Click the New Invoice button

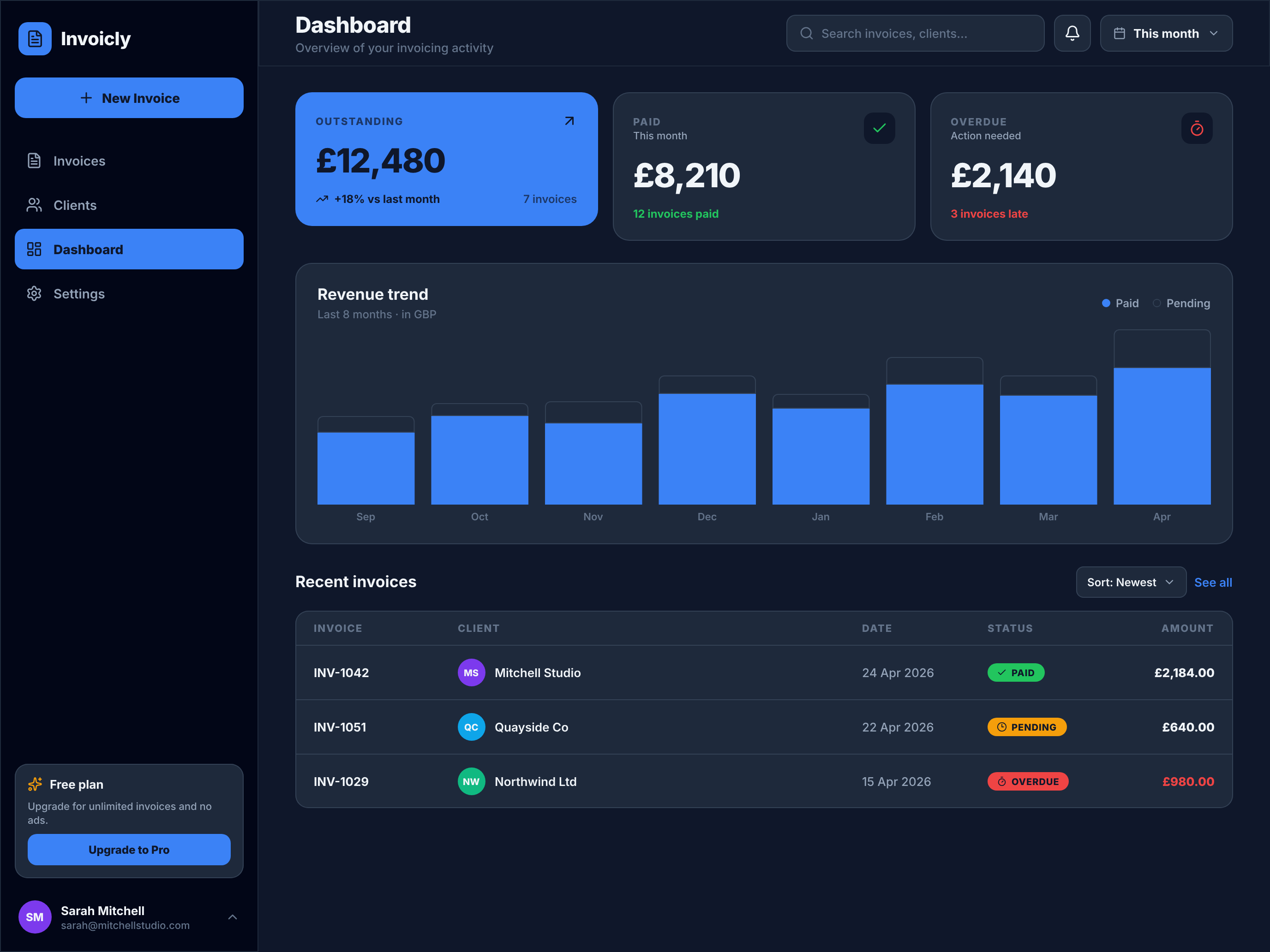pyautogui.click(x=129, y=98)
